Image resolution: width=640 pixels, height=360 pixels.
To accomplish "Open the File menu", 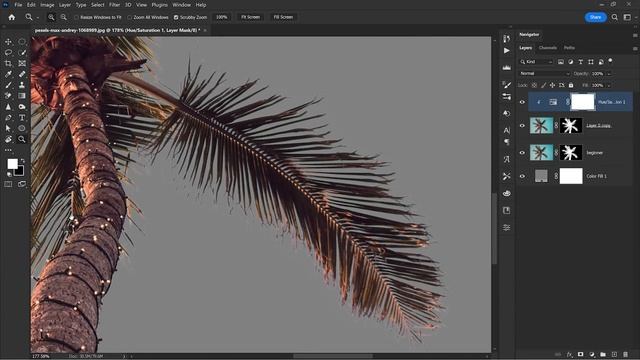I will (18, 5).
